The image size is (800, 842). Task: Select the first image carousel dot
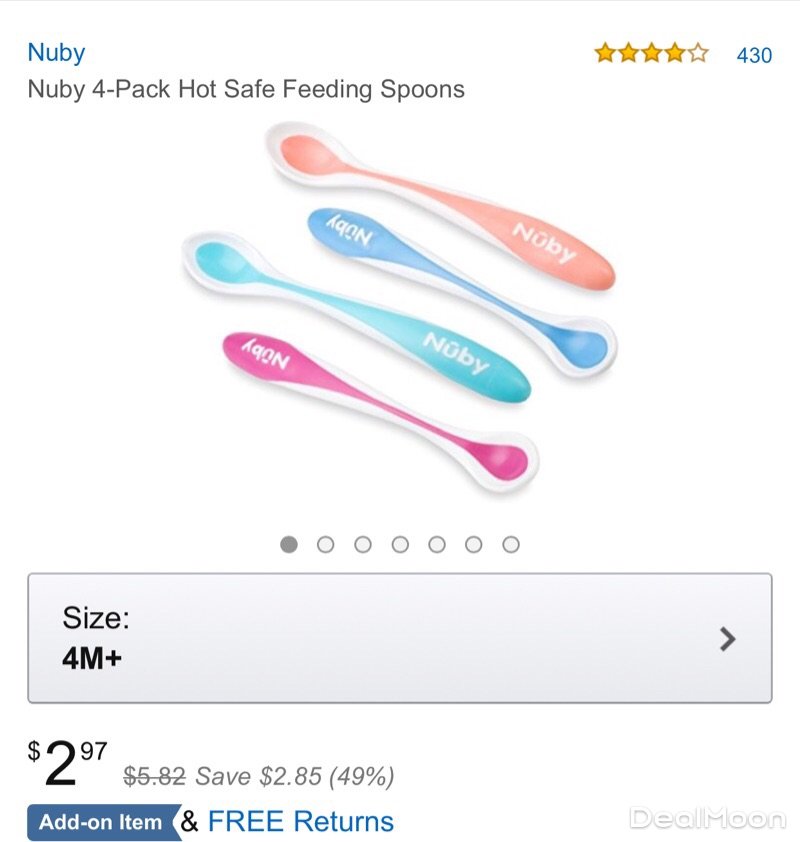pyautogui.click(x=289, y=544)
